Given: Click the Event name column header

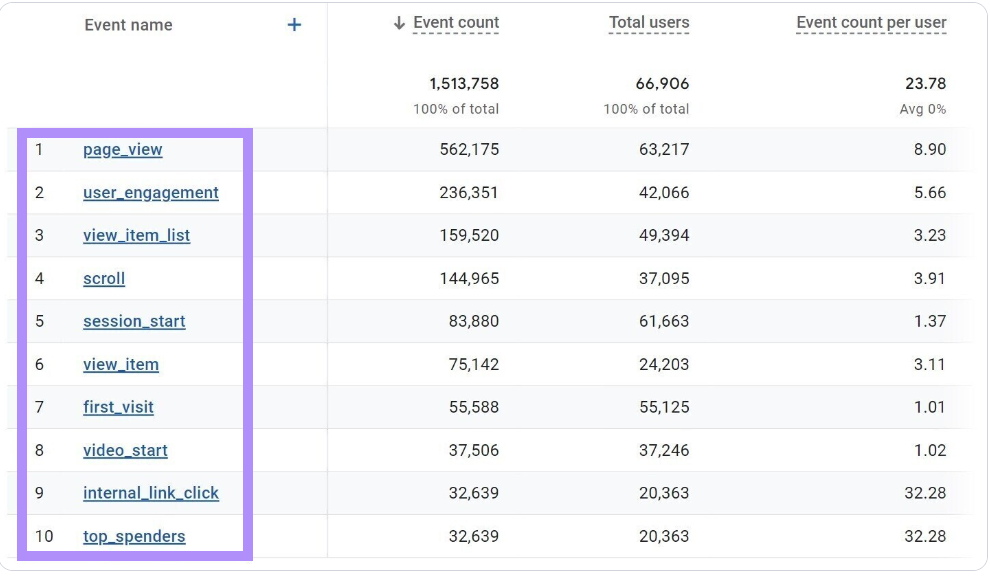Looking at the screenshot, I should tap(128, 24).
